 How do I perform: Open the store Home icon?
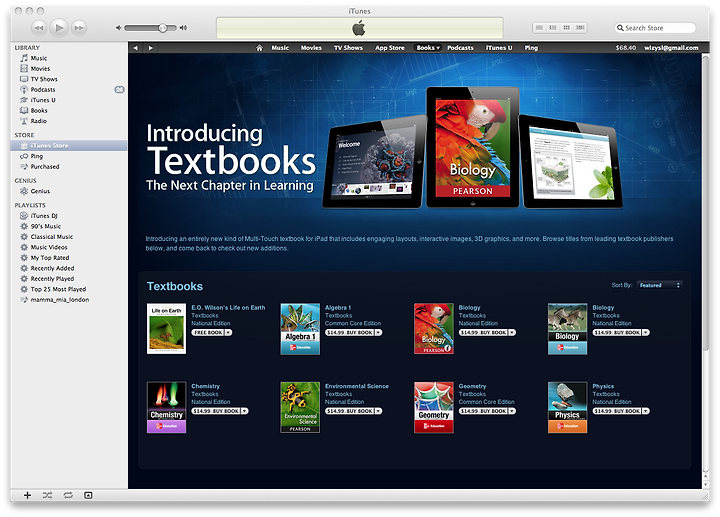[x=259, y=48]
